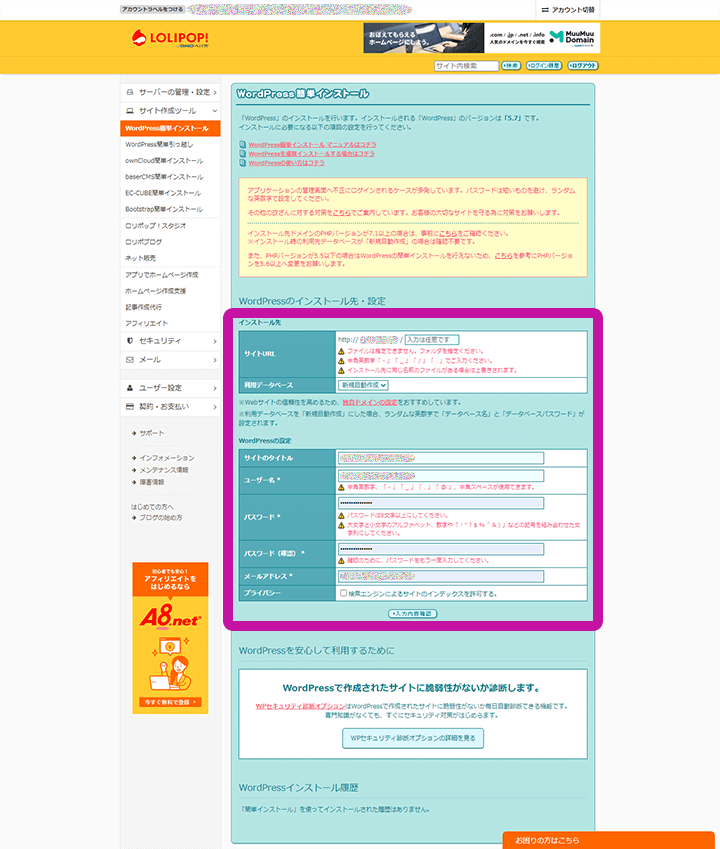Enable search engine indexing checkbox
Image resolution: width=720 pixels, height=849 pixels.
(x=344, y=593)
